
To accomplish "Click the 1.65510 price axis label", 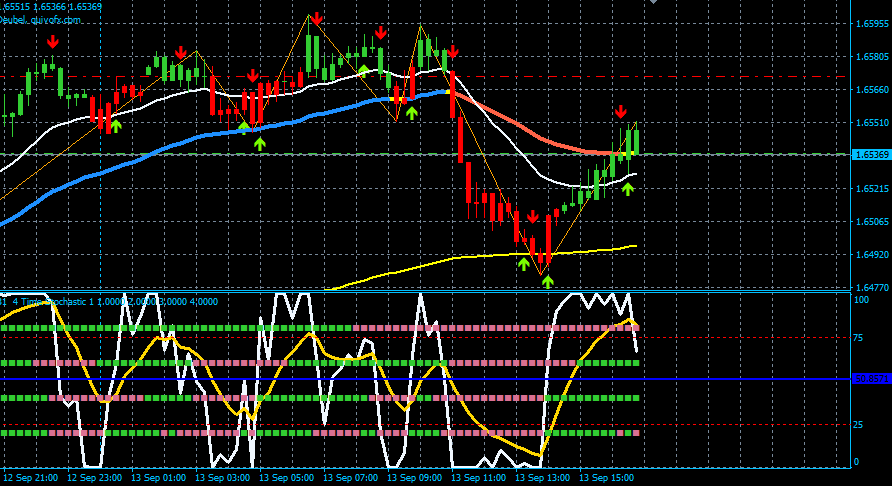I will coord(872,123).
